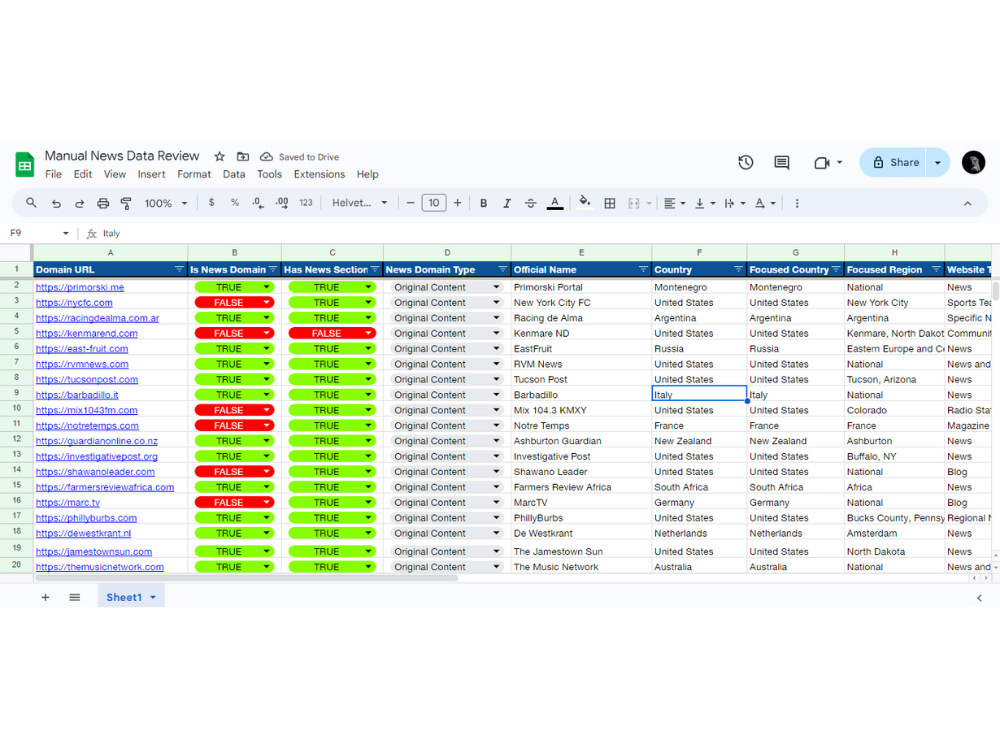
Task: Click the video call camera icon
Action: coord(821,163)
